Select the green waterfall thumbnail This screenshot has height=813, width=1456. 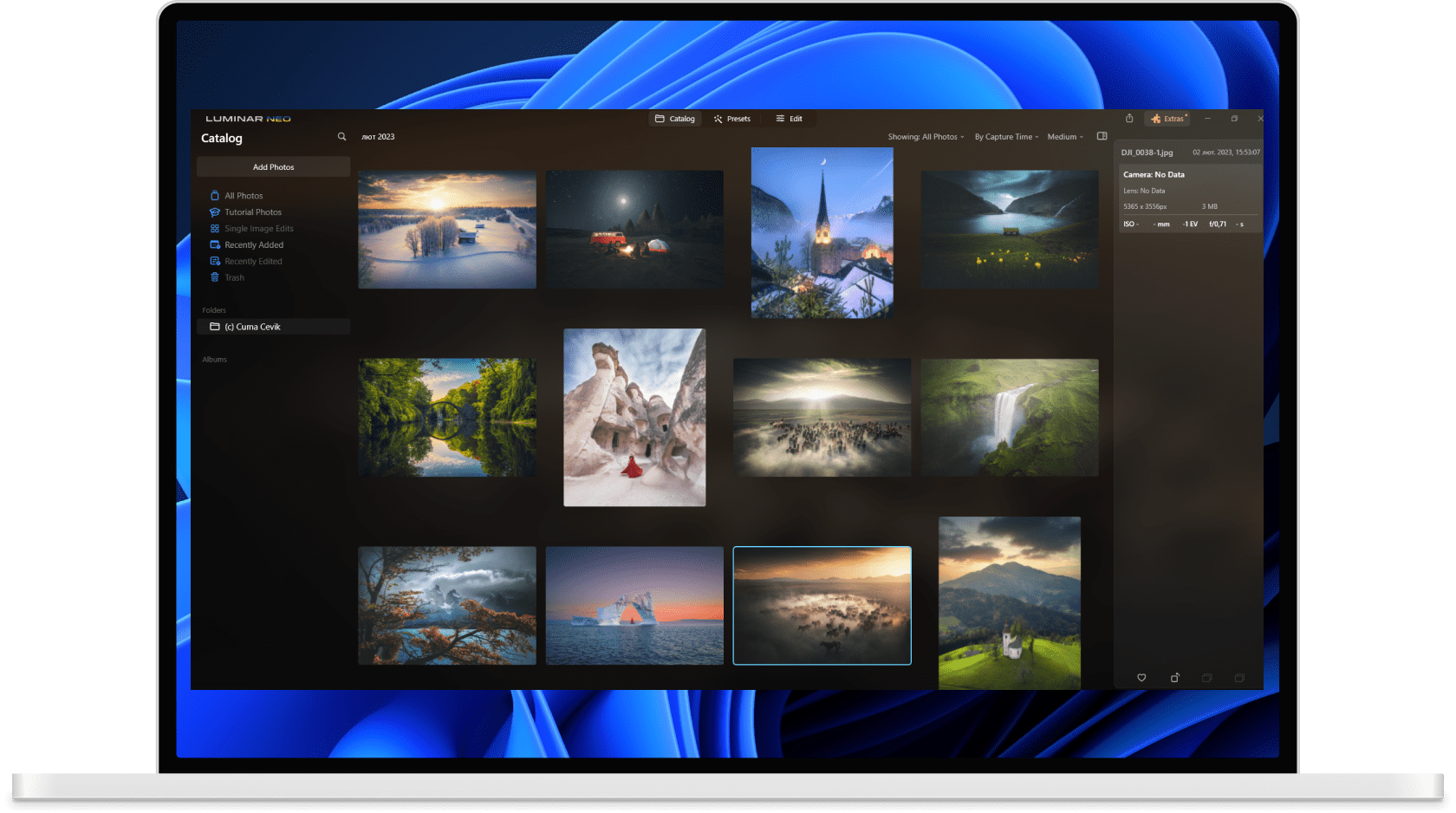coord(1010,418)
